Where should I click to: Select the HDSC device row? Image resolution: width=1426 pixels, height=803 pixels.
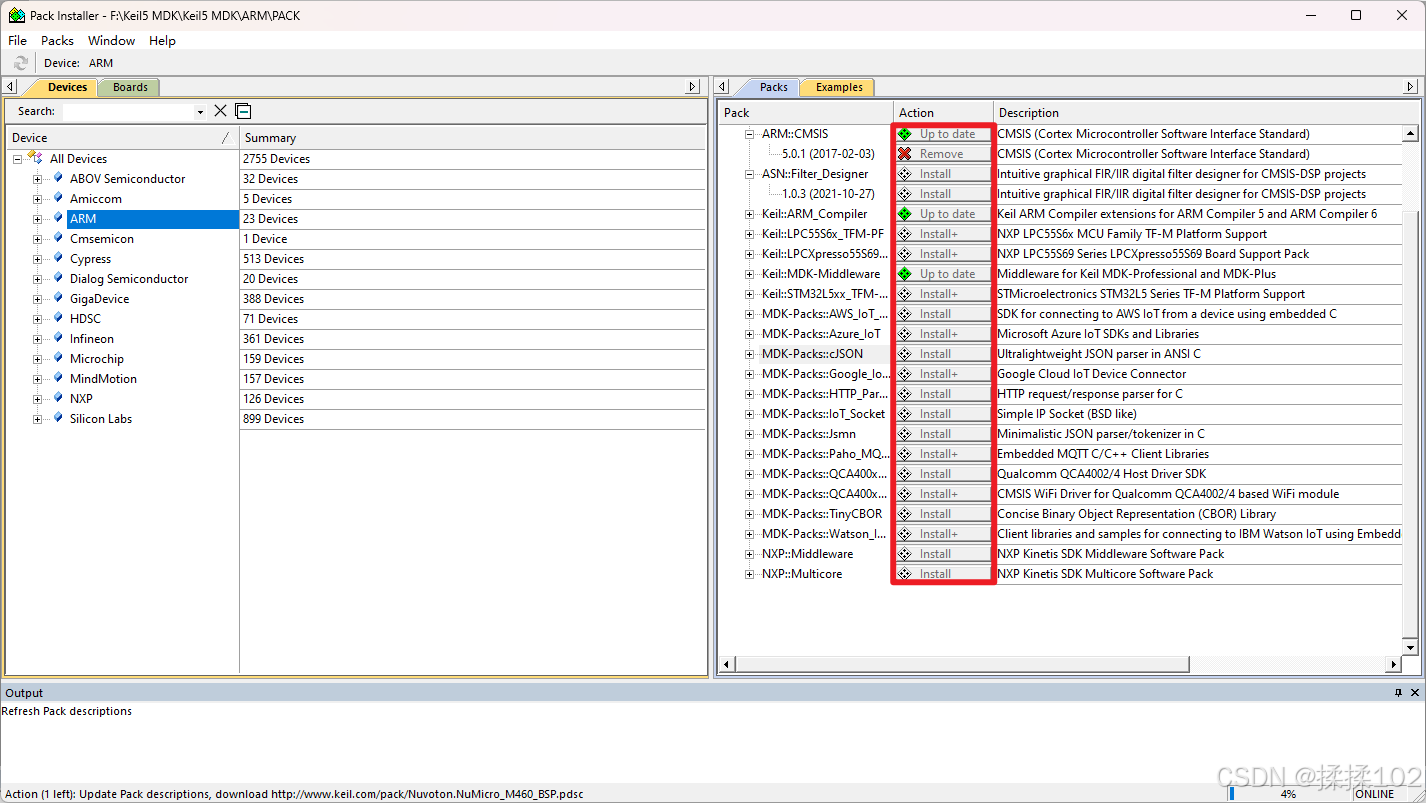tap(85, 319)
